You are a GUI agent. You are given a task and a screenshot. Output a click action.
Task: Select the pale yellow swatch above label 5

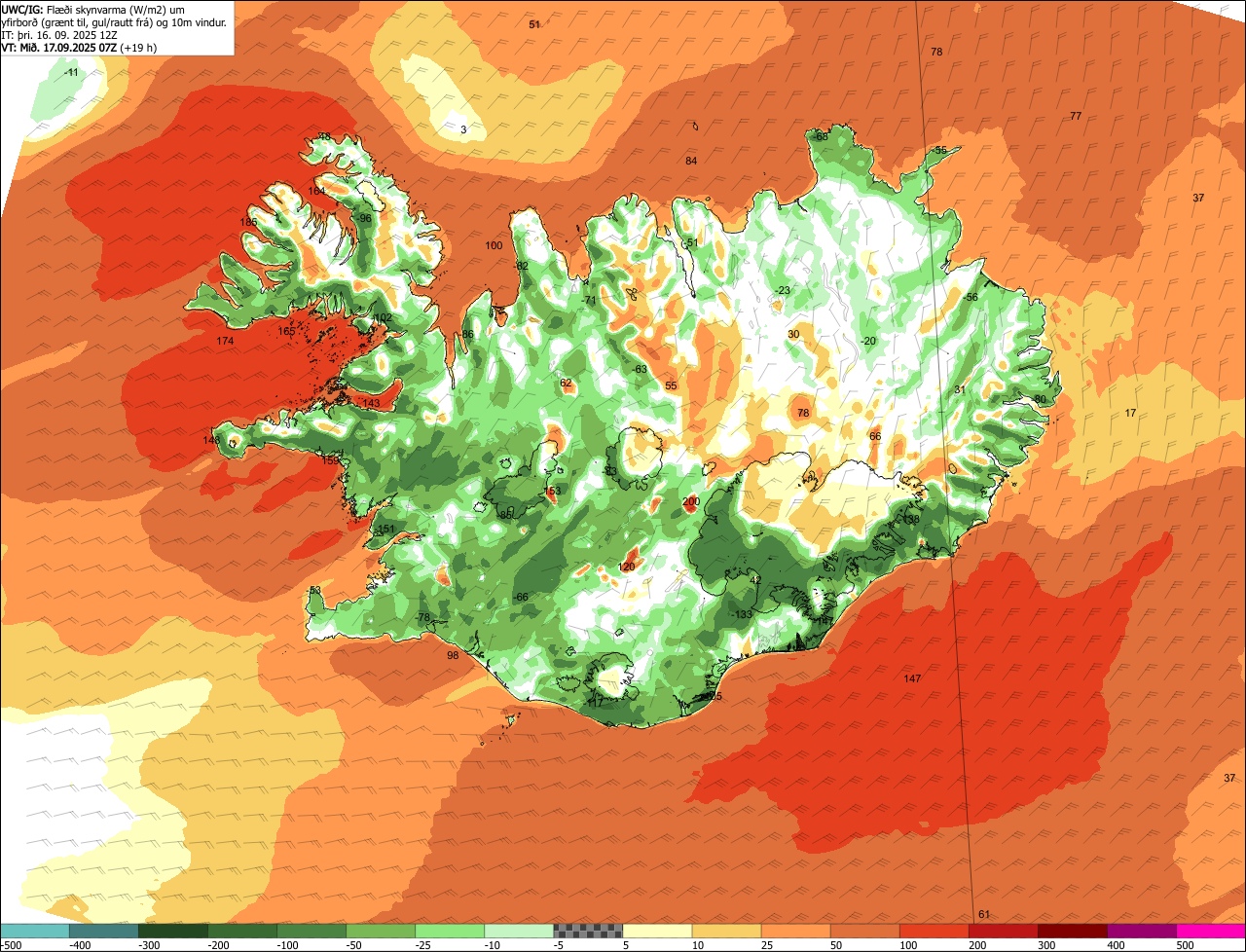(x=657, y=931)
